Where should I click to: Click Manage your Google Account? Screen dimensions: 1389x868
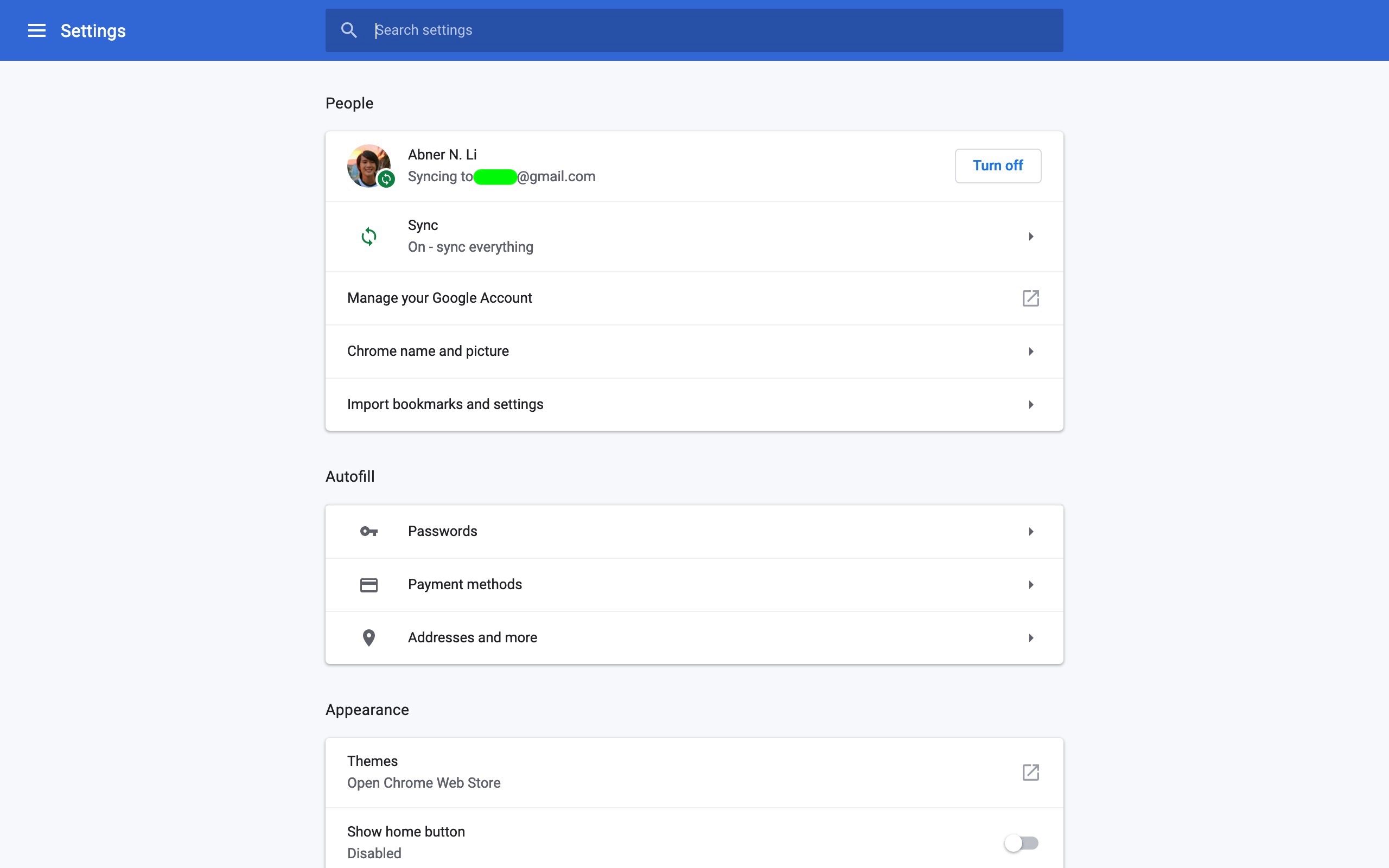tap(439, 298)
